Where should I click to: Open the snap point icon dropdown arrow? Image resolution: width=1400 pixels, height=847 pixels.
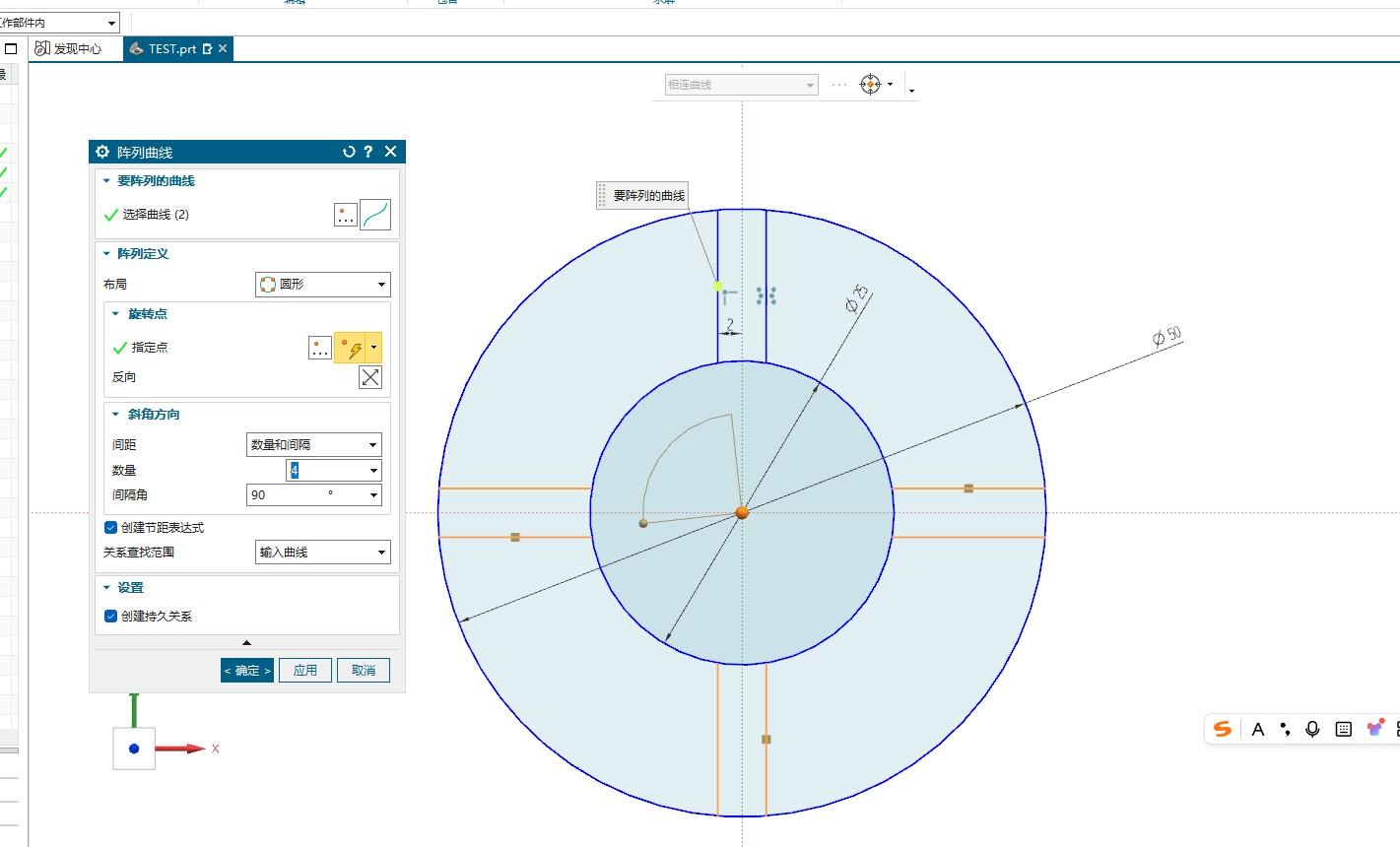pos(891,85)
